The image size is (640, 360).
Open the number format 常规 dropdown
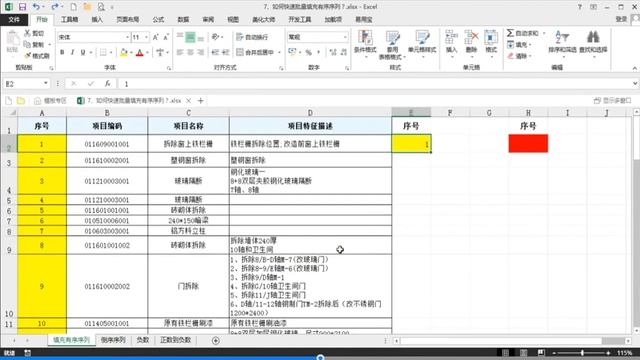tap(345, 37)
